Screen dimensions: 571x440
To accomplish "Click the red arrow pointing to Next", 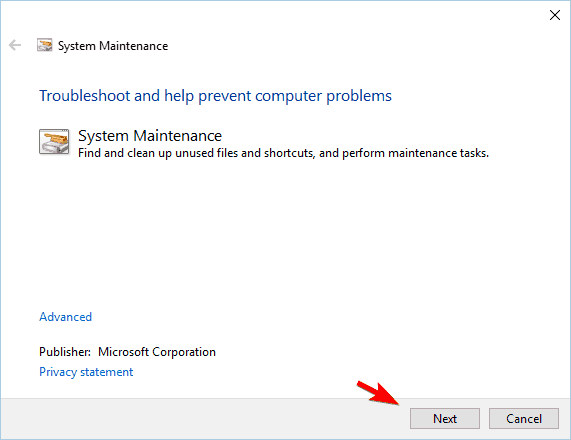I will [x=378, y=393].
